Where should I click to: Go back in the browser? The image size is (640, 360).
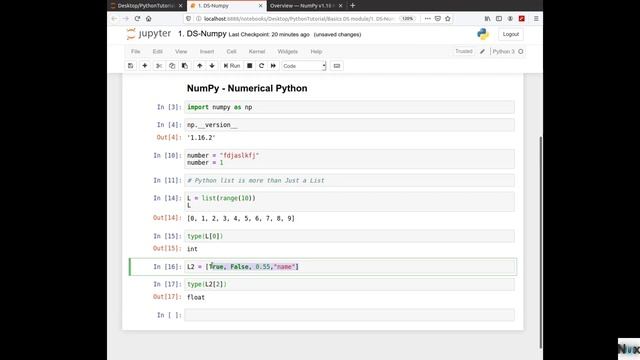[x=115, y=19]
